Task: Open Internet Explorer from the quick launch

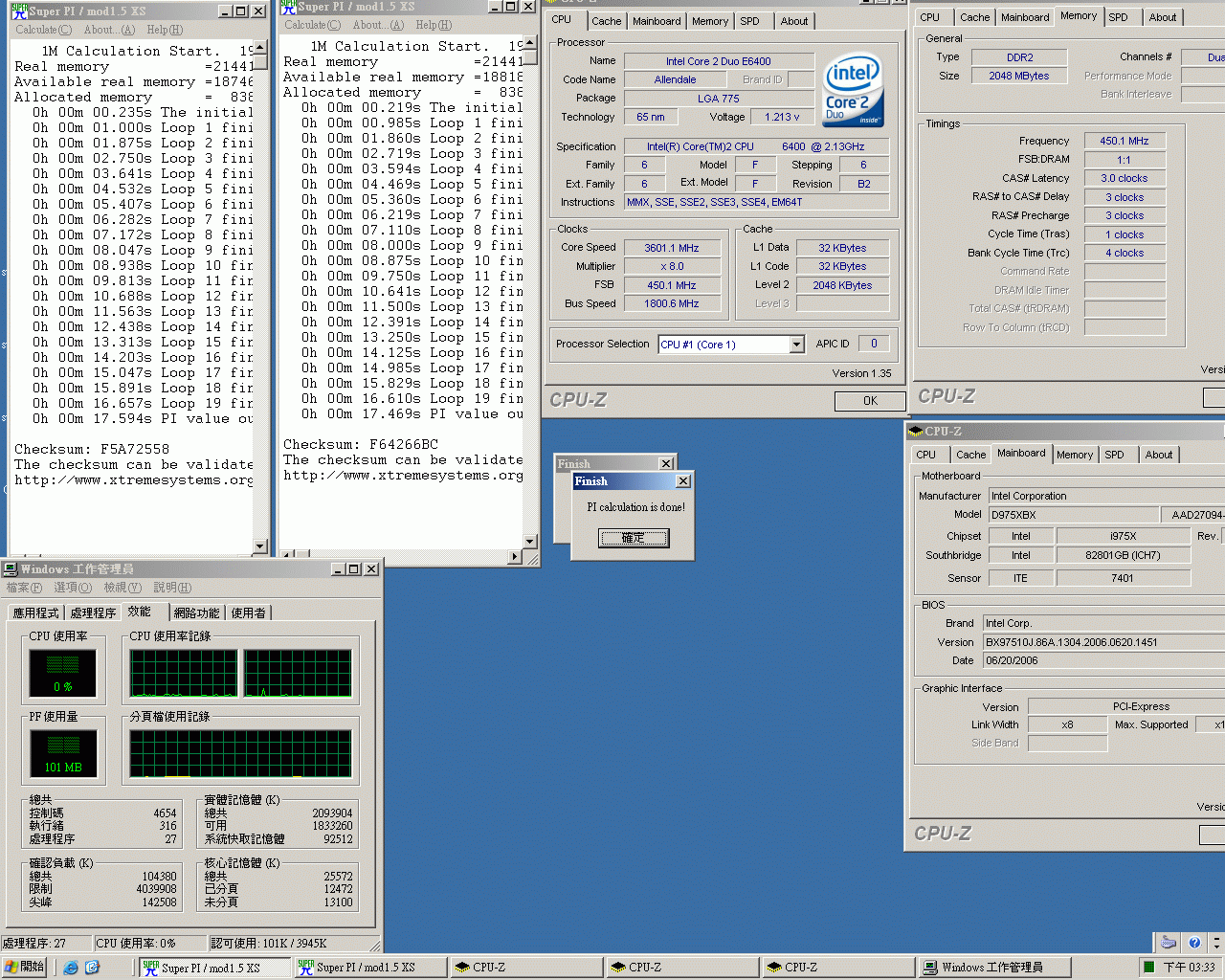Action: click(71, 968)
